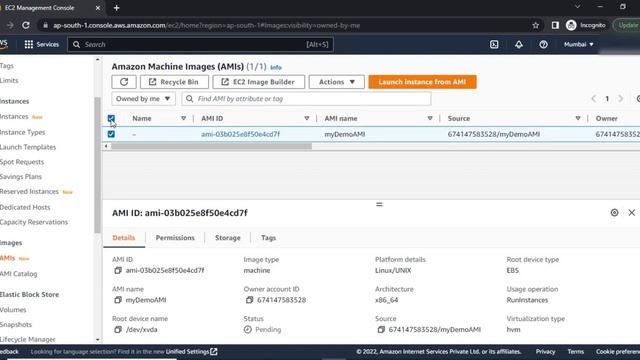Go to next results page
The image size is (640, 360).
[620, 99]
